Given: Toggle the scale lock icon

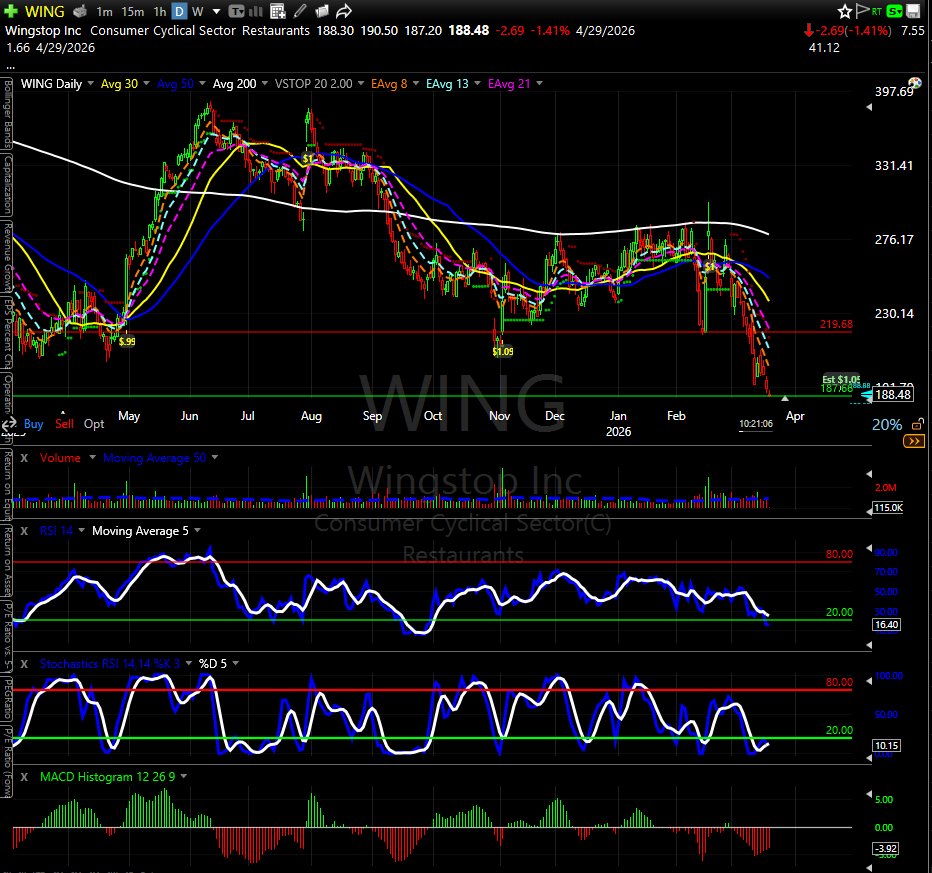Looking at the screenshot, I should (918, 424).
